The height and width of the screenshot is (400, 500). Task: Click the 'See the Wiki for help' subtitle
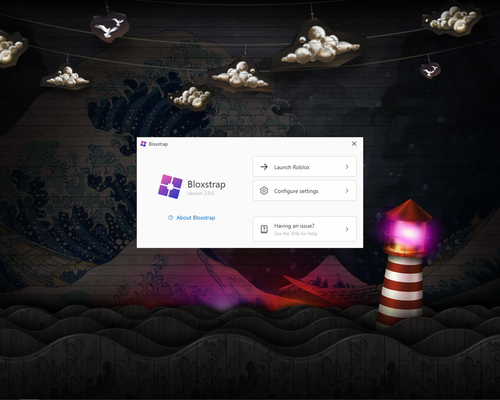296,234
